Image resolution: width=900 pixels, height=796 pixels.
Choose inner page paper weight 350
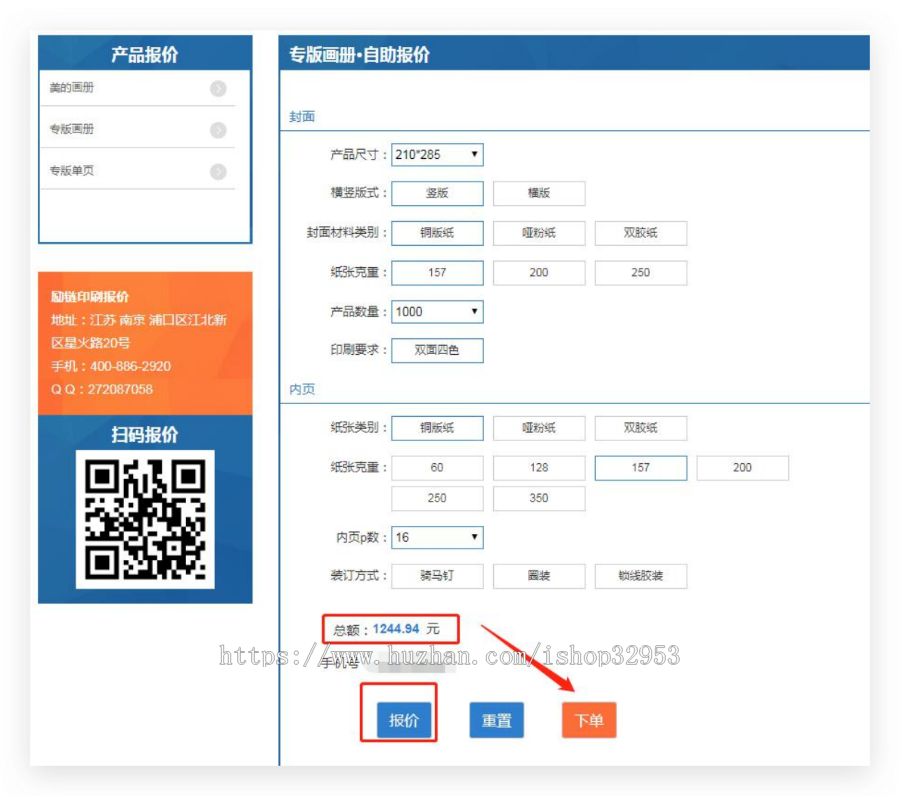539,498
